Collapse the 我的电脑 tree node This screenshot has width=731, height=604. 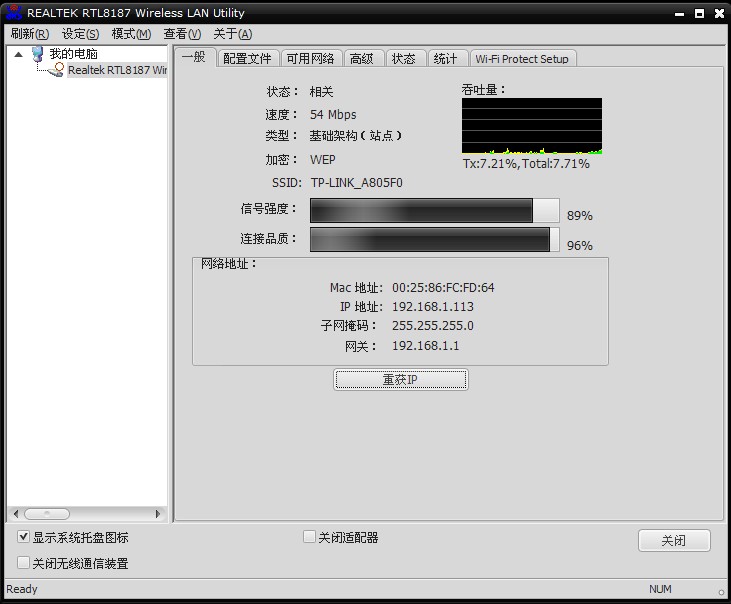click(x=18, y=55)
